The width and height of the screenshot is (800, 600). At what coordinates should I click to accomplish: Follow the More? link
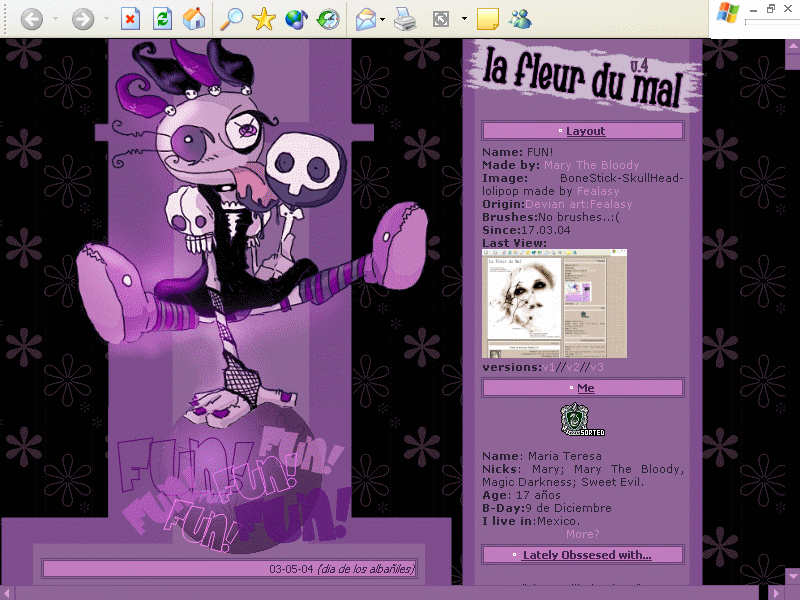click(583, 534)
